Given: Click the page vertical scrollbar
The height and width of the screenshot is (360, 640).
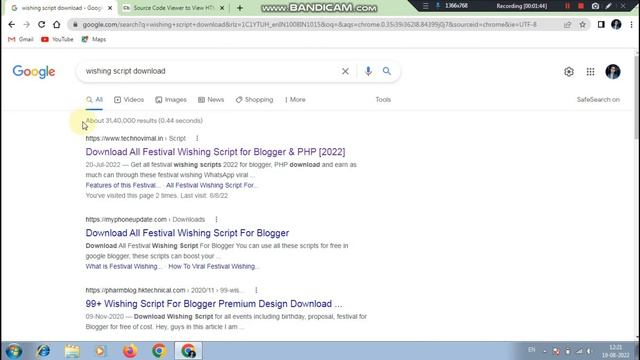Looking at the screenshot, I should [637, 98].
